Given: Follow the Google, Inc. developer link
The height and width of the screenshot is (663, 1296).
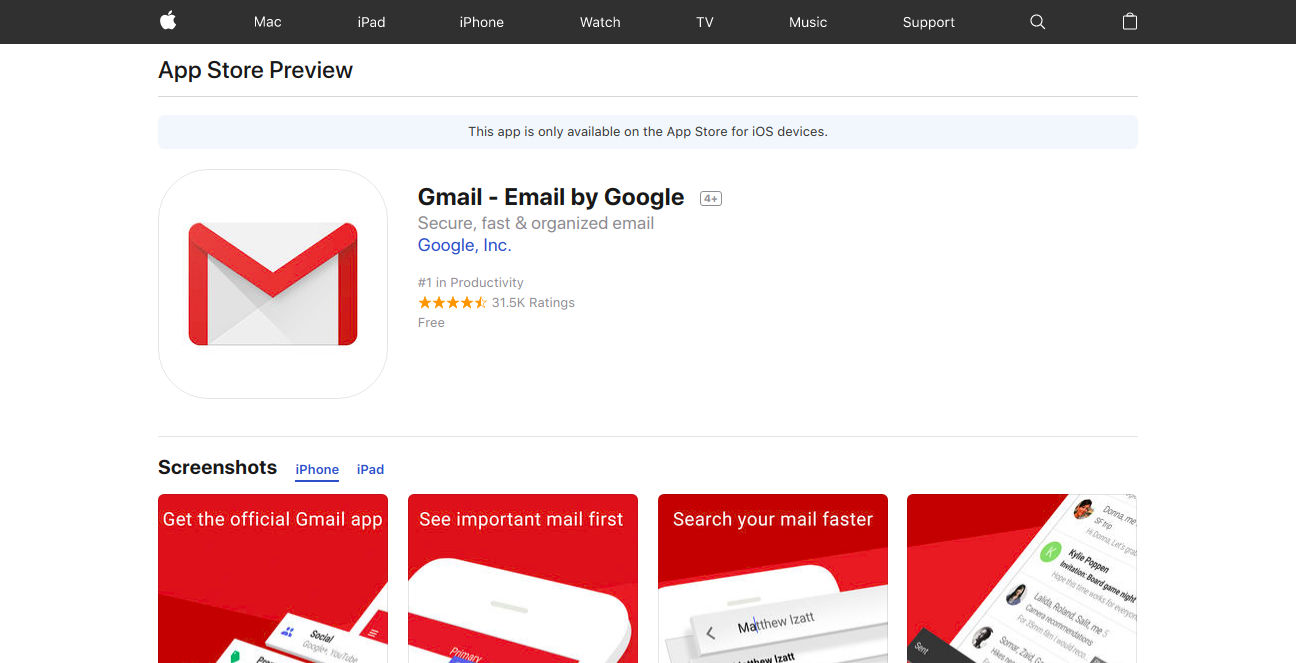Looking at the screenshot, I should [x=464, y=245].
